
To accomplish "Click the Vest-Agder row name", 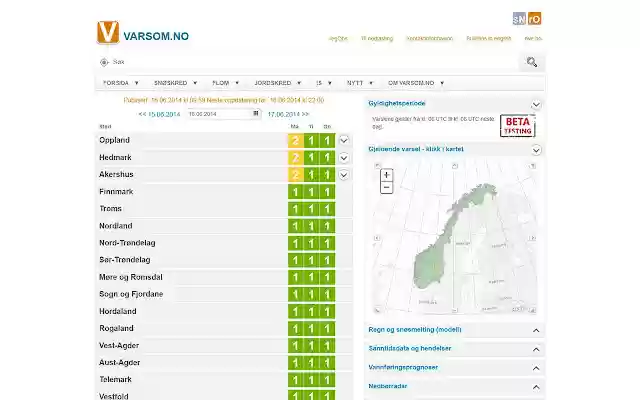I will coord(119,345).
